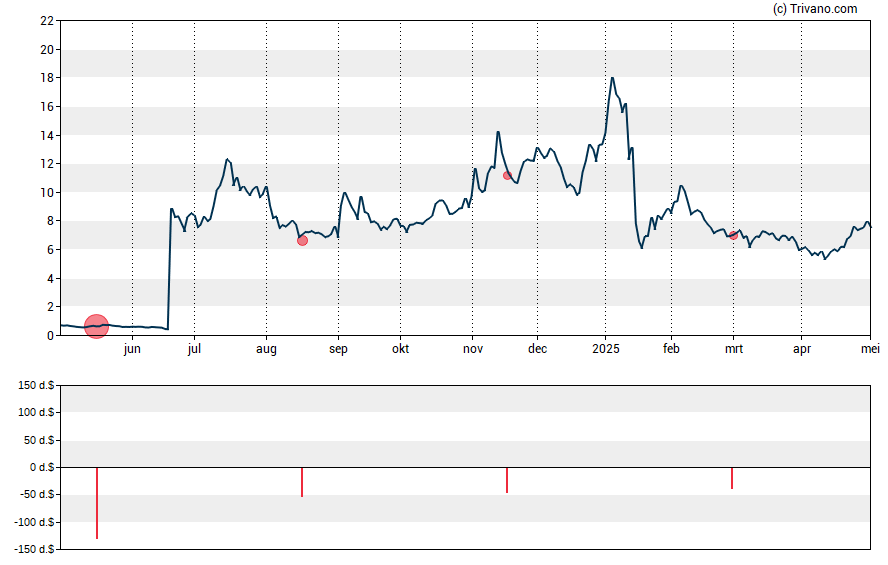The width and height of the screenshot is (888, 565).
Task: Click the 'nov' x-axis label
Action: (473, 349)
